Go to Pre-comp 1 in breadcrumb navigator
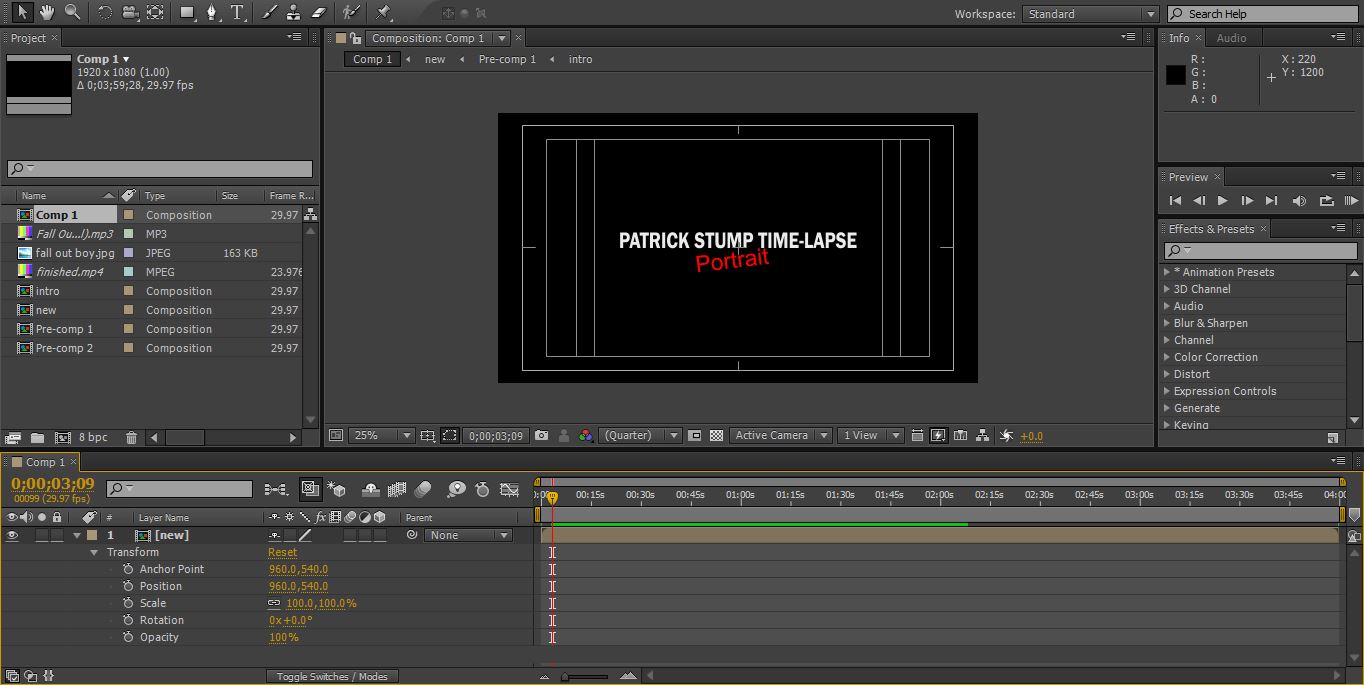This screenshot has height=685, width=1364. (x=507, y=59)
